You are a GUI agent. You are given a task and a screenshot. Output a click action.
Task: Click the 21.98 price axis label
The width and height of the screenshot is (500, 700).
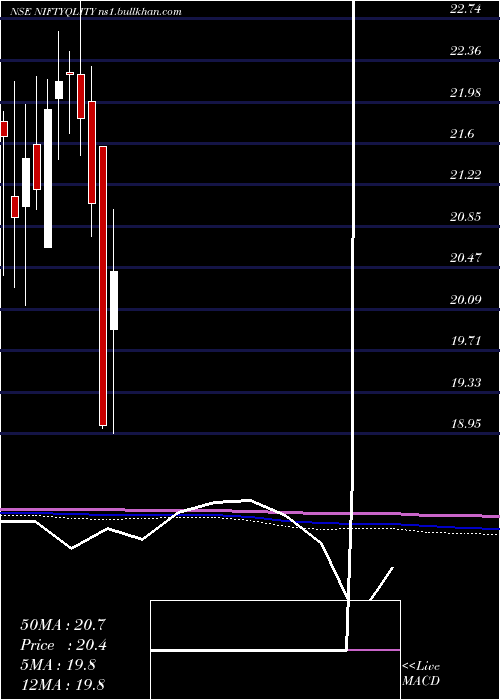point(466,92)
